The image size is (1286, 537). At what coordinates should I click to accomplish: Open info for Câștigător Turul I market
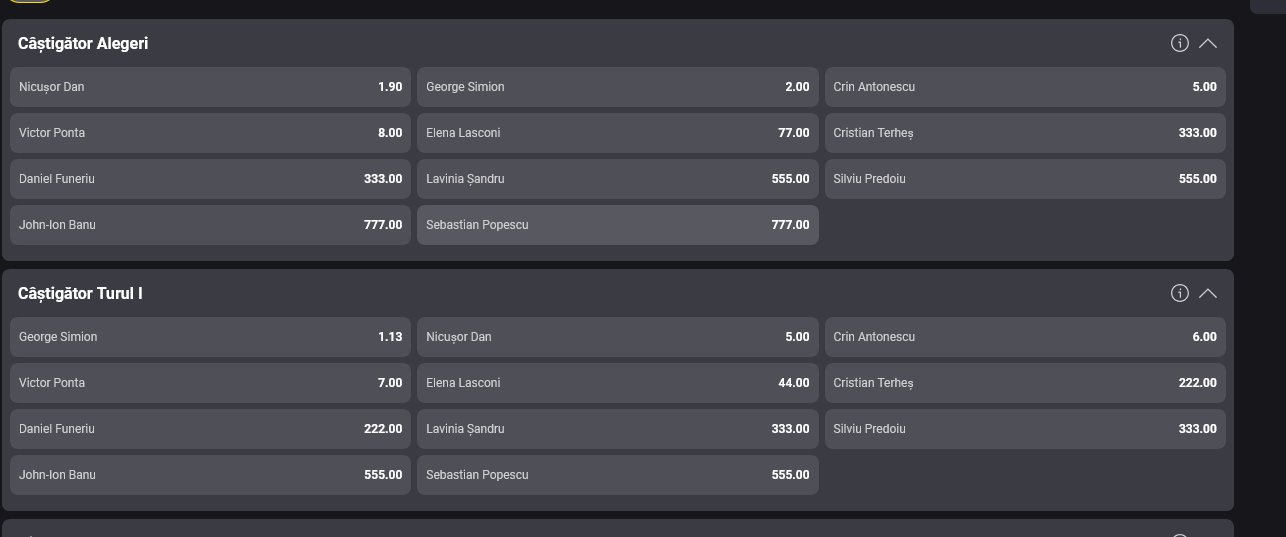click(x=1180, y=293)
